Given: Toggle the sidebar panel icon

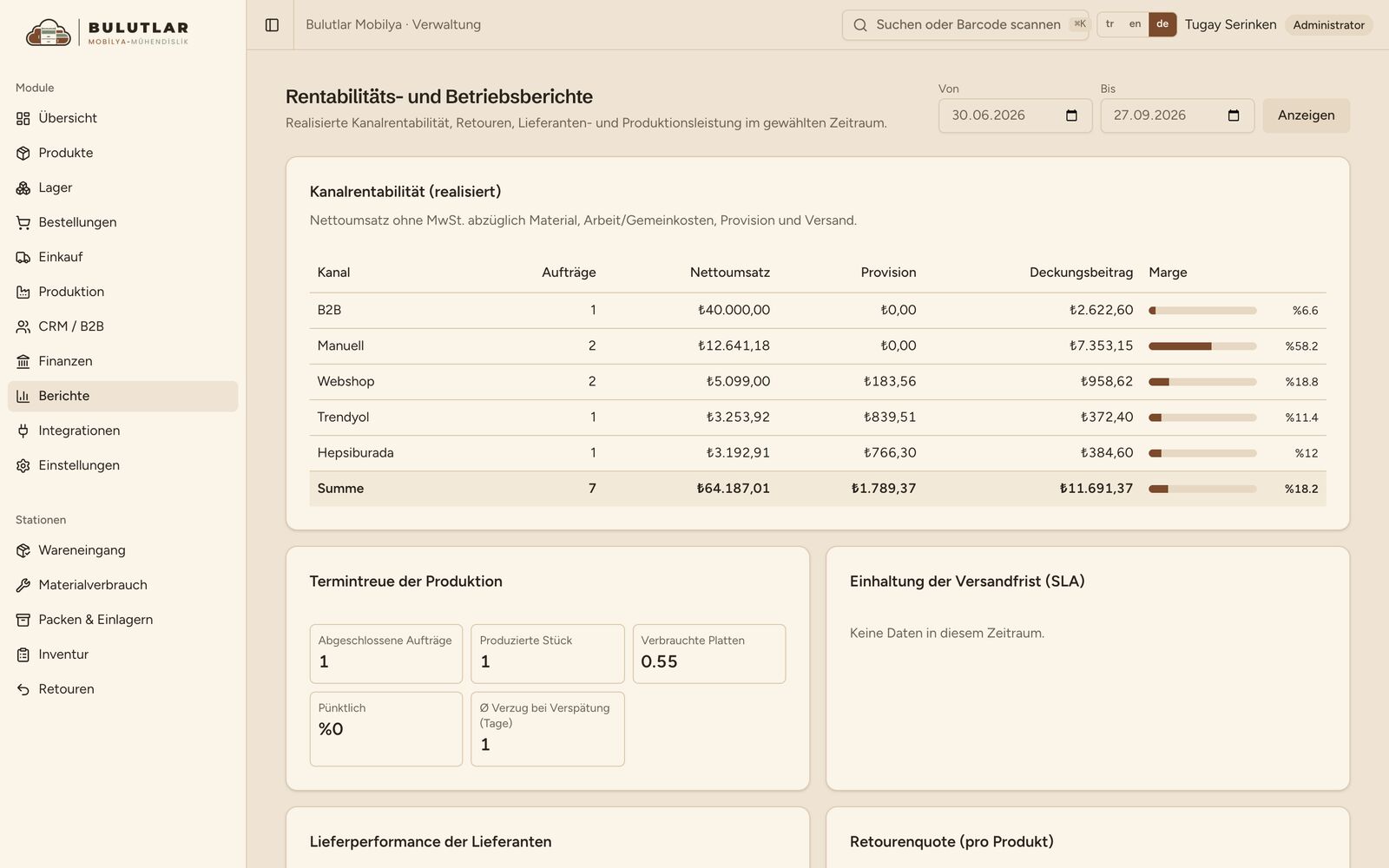Looking at the screenshot, I should (x=272, y=25).
